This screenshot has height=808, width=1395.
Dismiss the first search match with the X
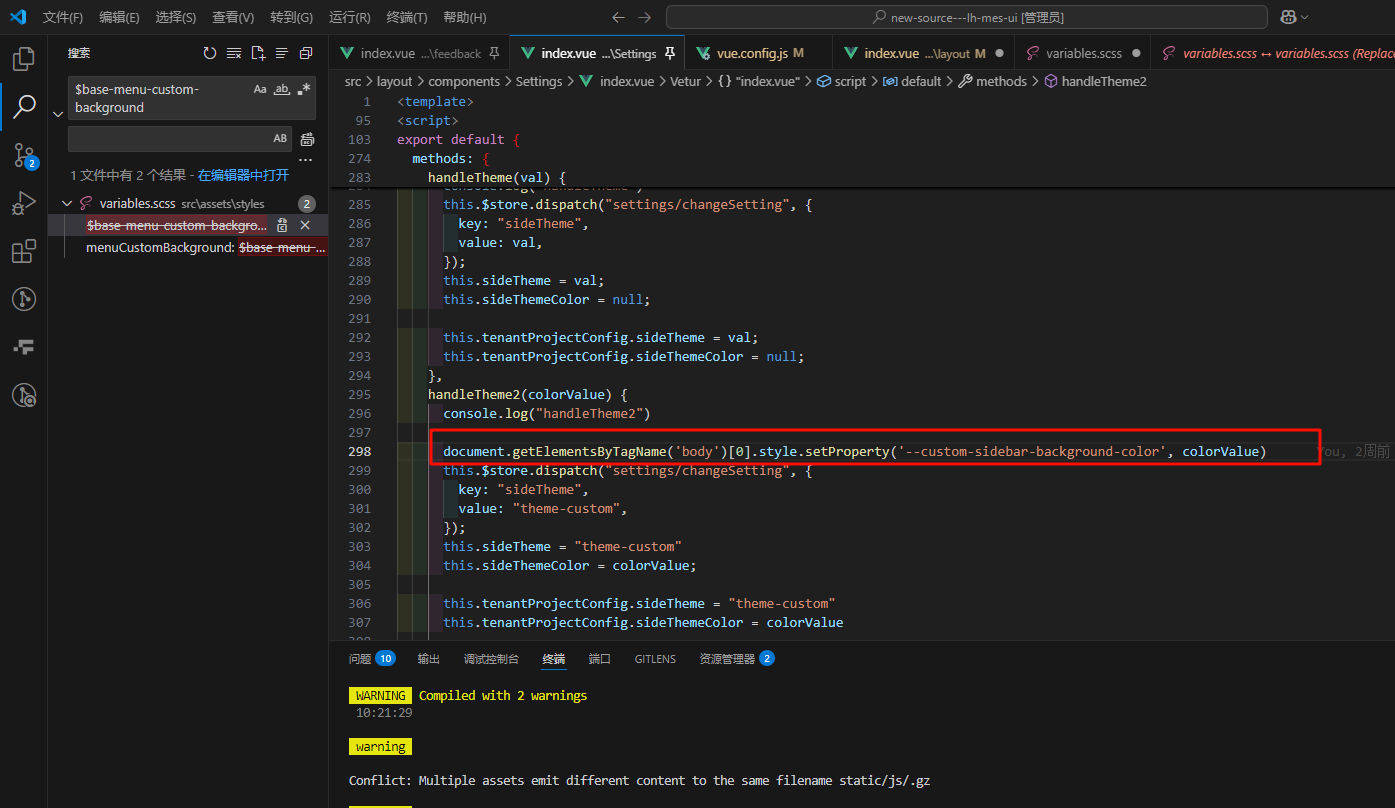pos(304,226)
